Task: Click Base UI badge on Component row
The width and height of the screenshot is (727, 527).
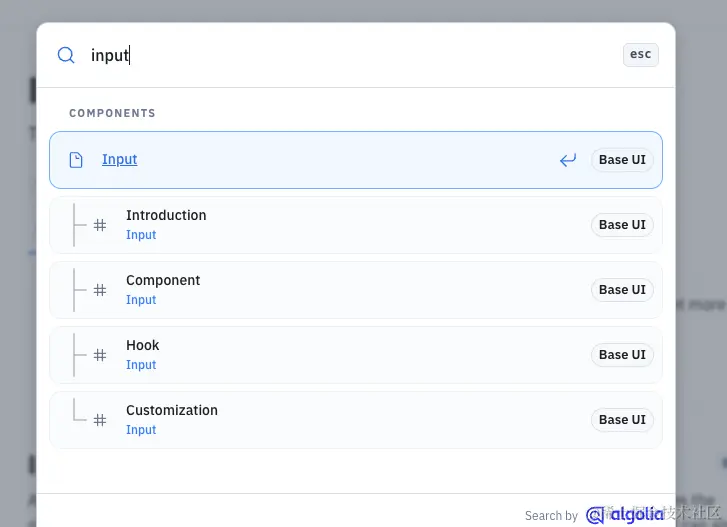Action: pyautogui.click(x=622, y=290)
